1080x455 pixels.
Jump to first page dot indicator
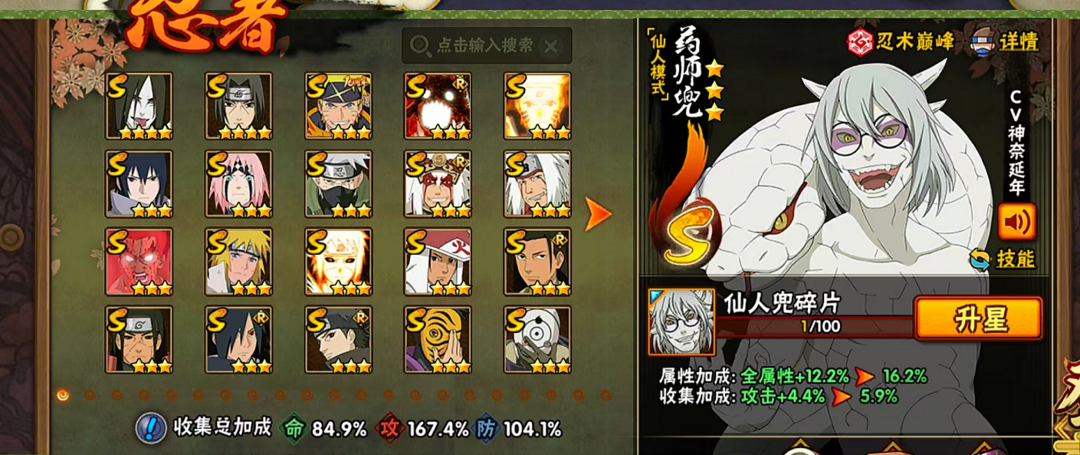(63, 395)
